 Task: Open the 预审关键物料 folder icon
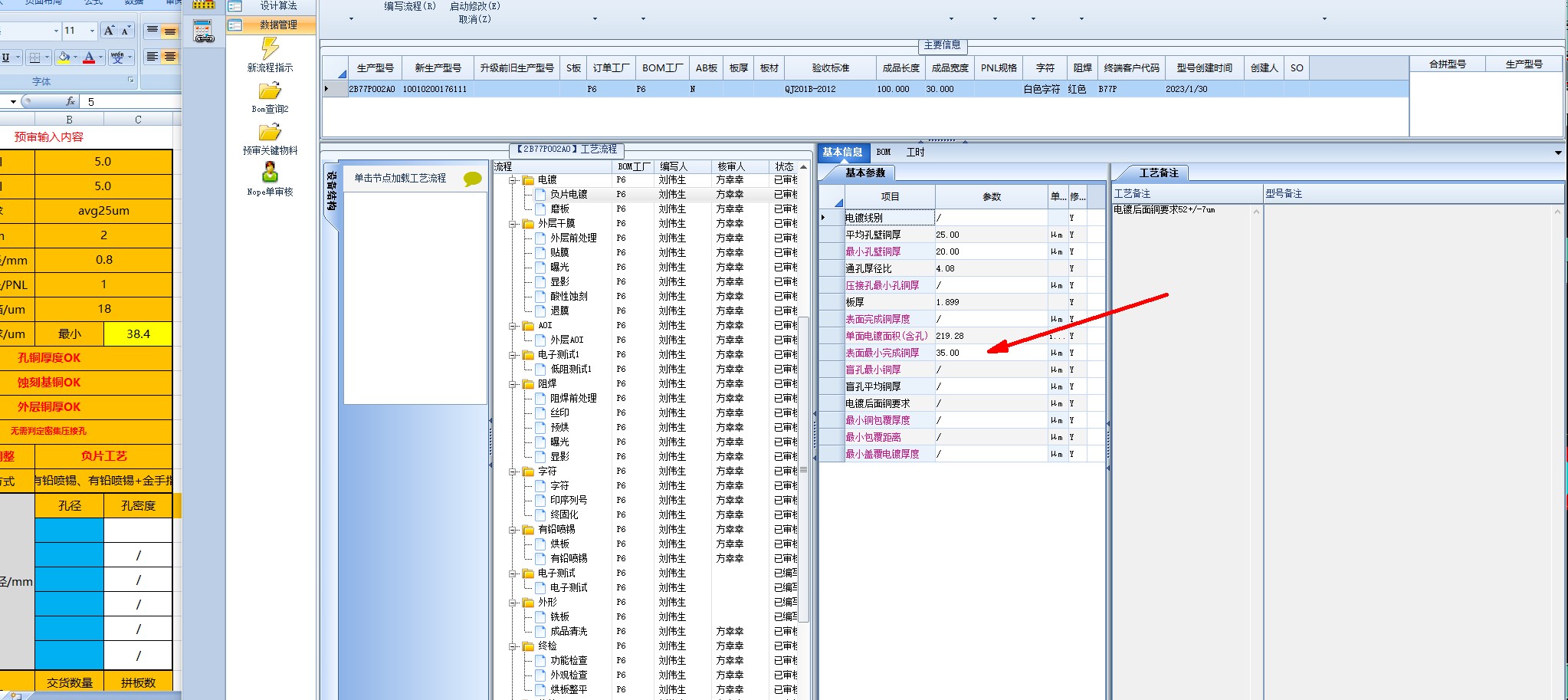[270, 133]
